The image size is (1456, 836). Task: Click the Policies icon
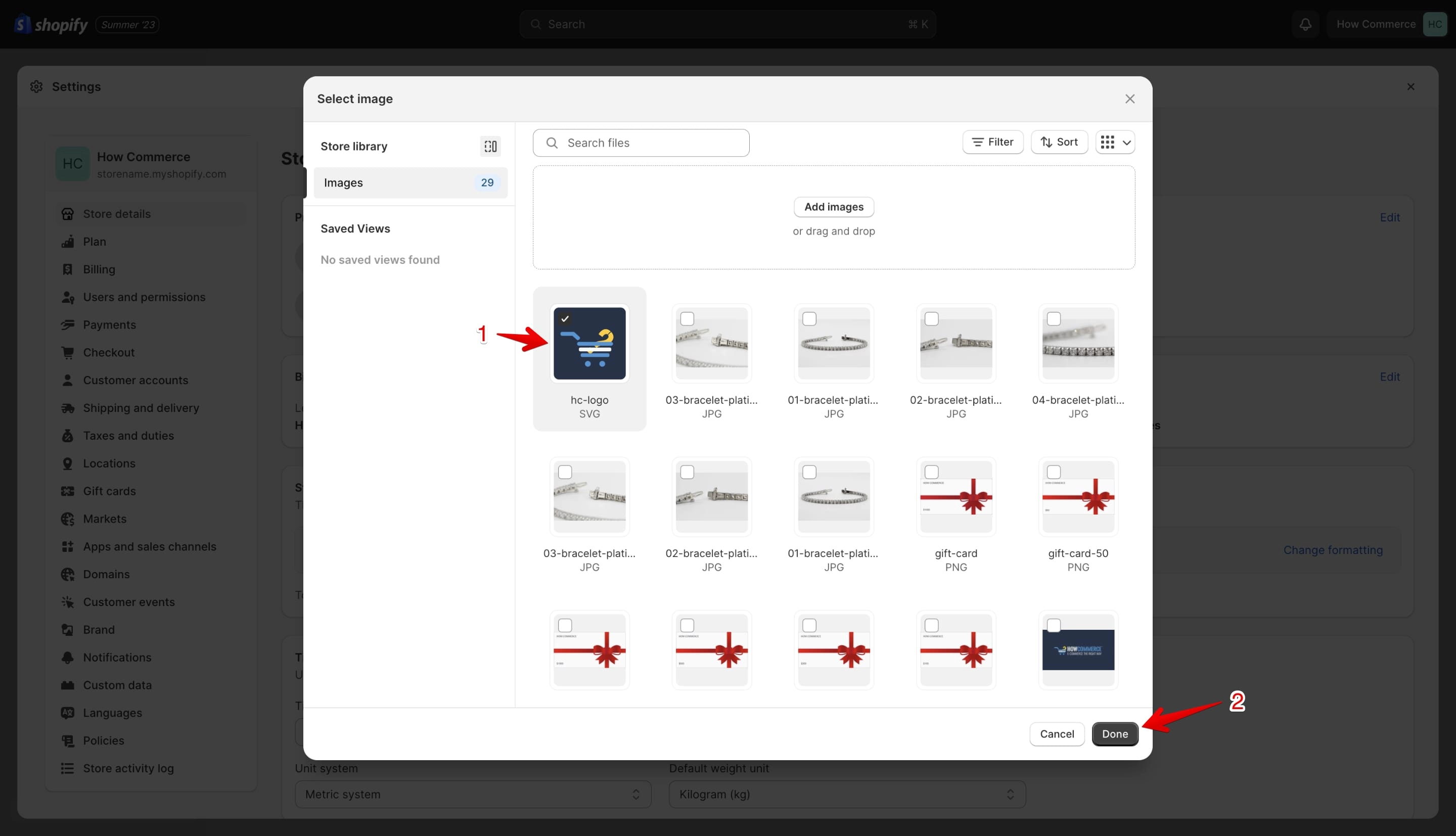tap(68, 740)
